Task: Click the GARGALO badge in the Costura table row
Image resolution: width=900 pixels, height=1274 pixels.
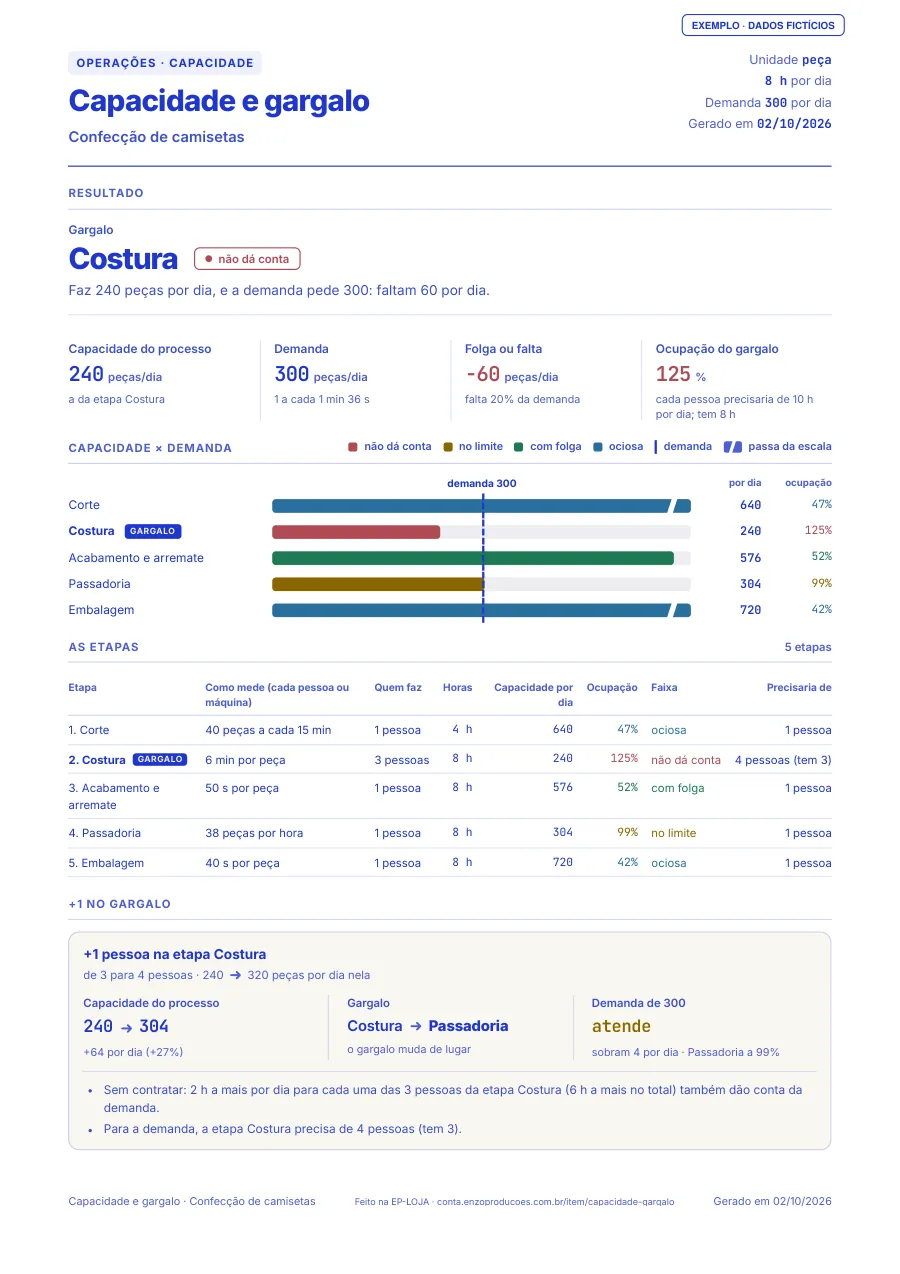Action: pos(160,759)
